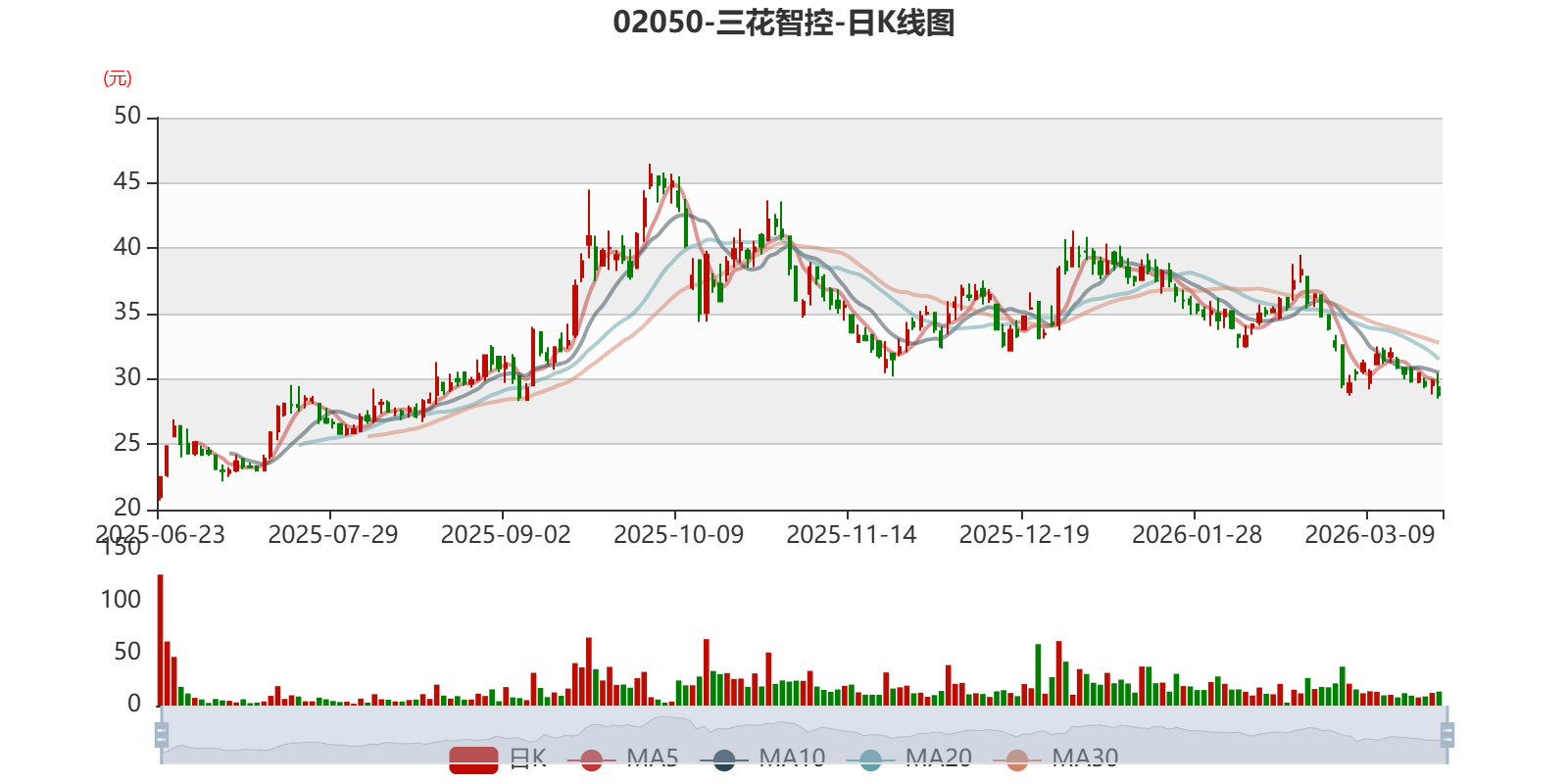Viewport: 1568px width, 784px height.
Task: Click the 2025-12-19 date label
Action: click(x=1024, y=535)
